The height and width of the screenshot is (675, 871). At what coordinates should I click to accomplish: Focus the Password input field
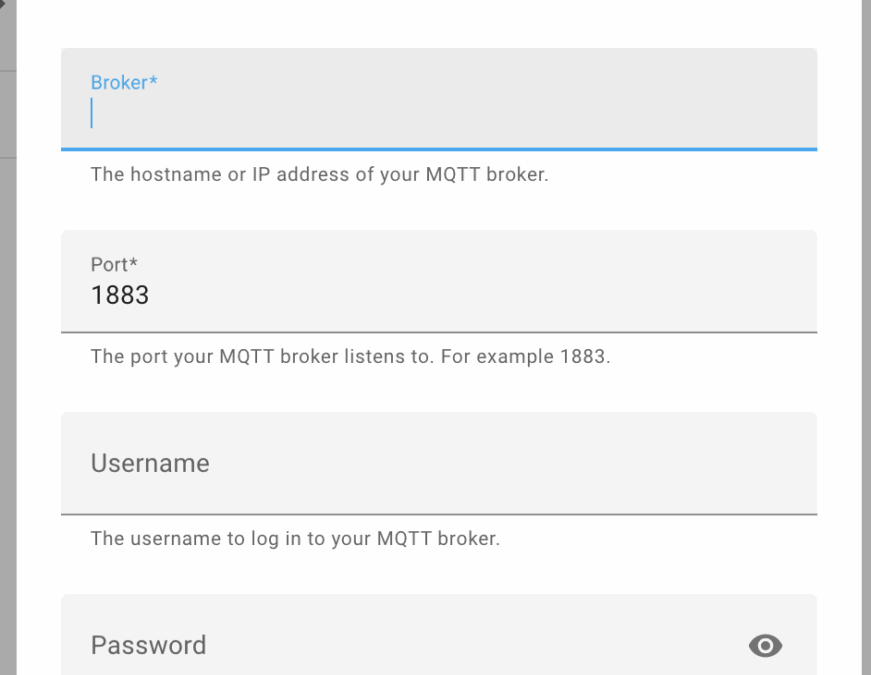pos(439,635)
